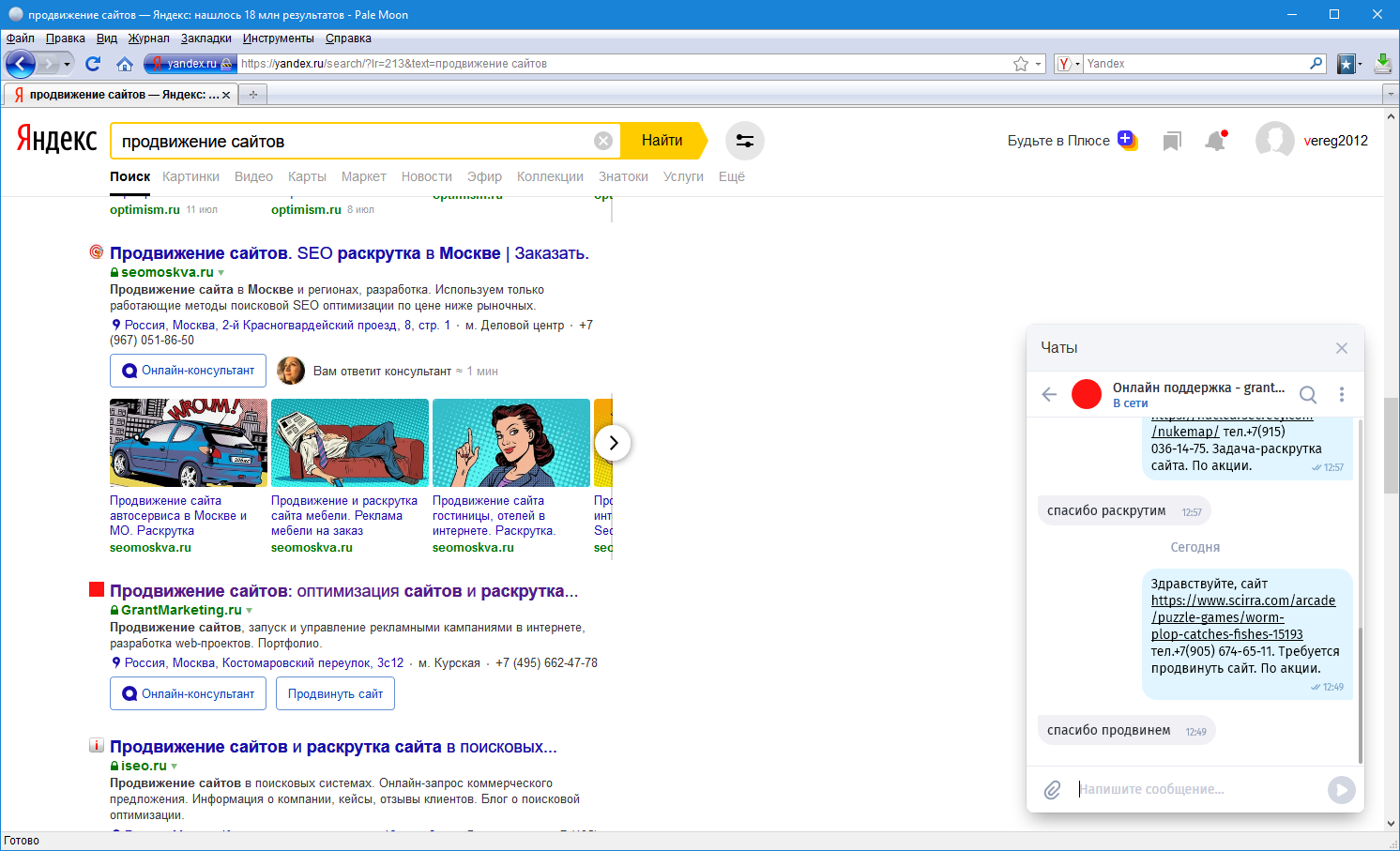
Task: Open the blue car автосервис thumbnail
Action: (x=189, y=443)
